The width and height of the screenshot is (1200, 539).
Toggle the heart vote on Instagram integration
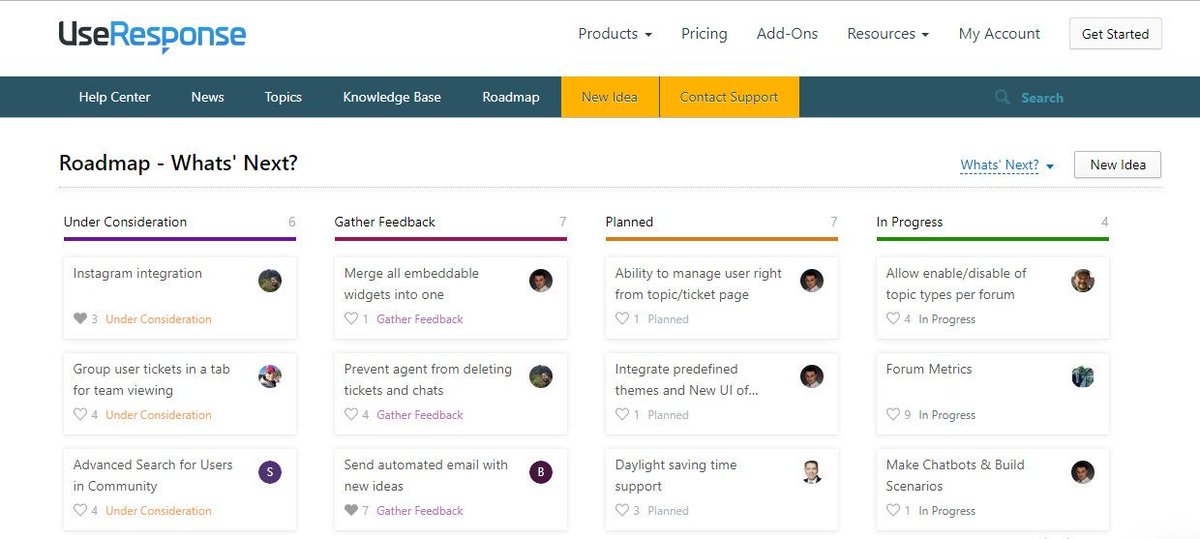tap(80, 319)
